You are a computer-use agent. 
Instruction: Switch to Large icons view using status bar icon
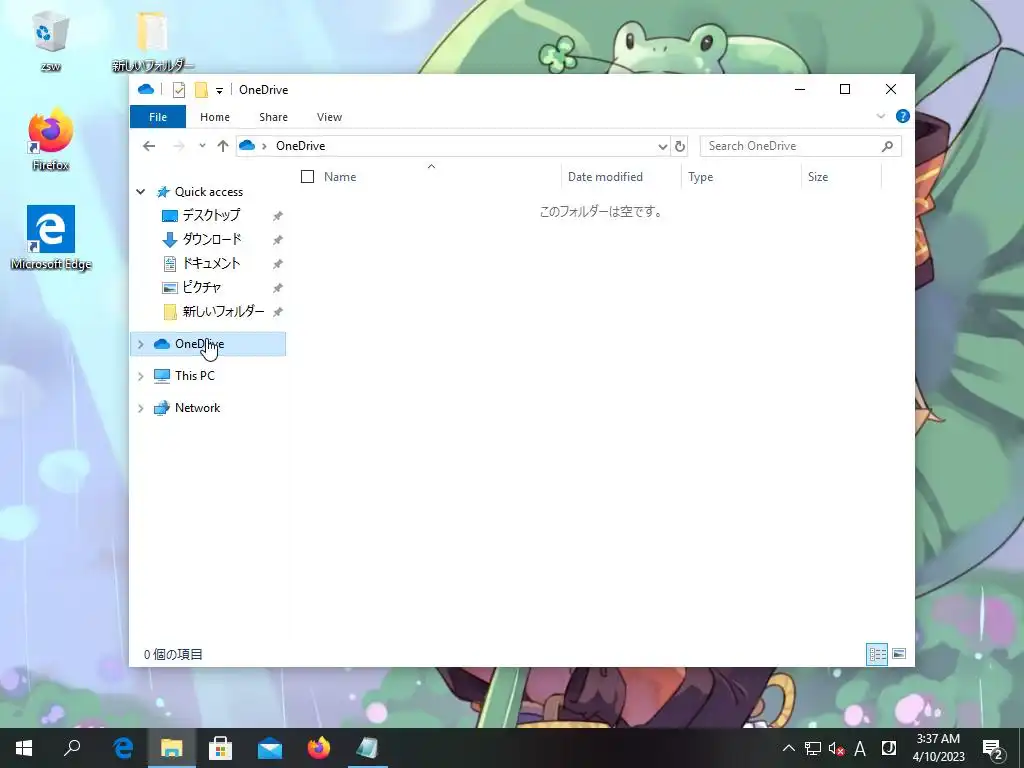click(x=899, y=654)
